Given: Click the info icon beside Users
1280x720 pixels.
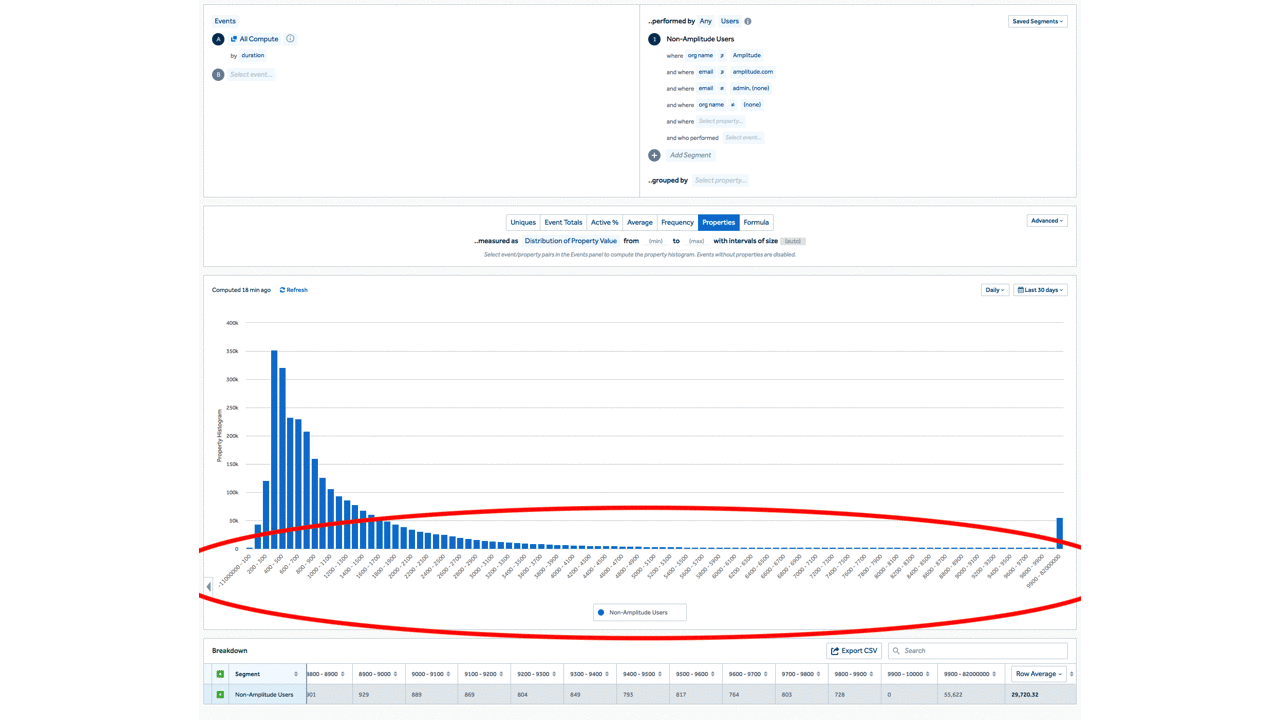Looking at the screenshot, I should pos(748,21).
